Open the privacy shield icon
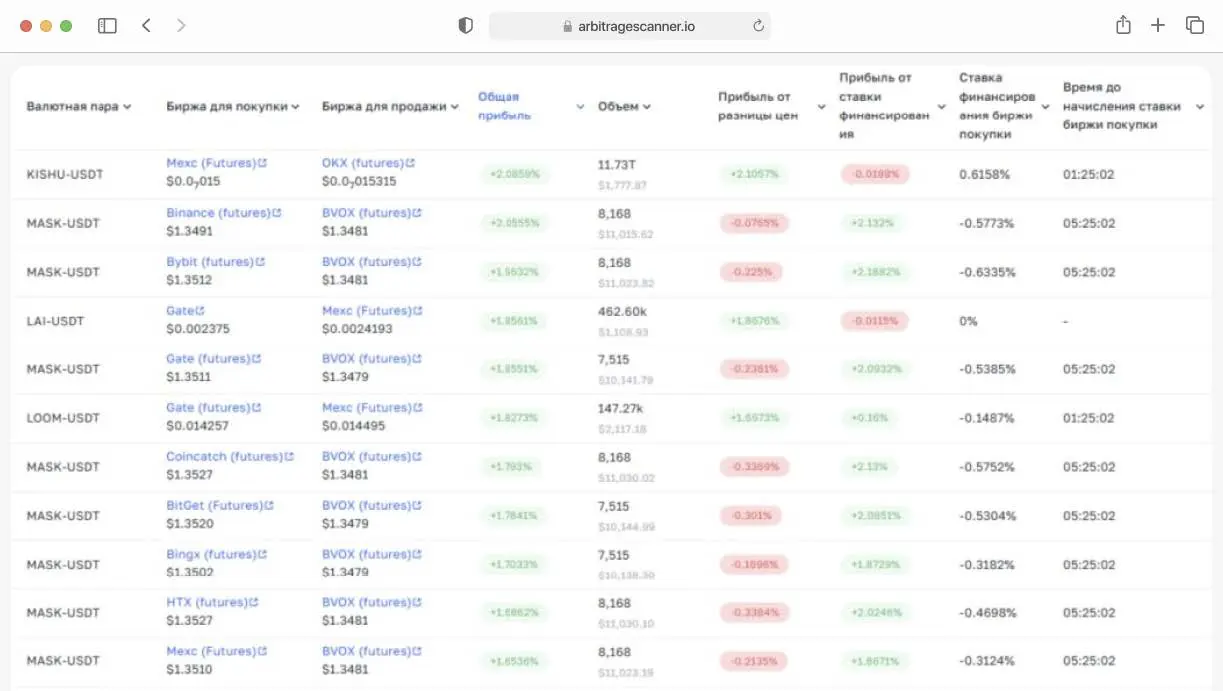Screen dimensions: 1223x691 click(x=465, y=26)
